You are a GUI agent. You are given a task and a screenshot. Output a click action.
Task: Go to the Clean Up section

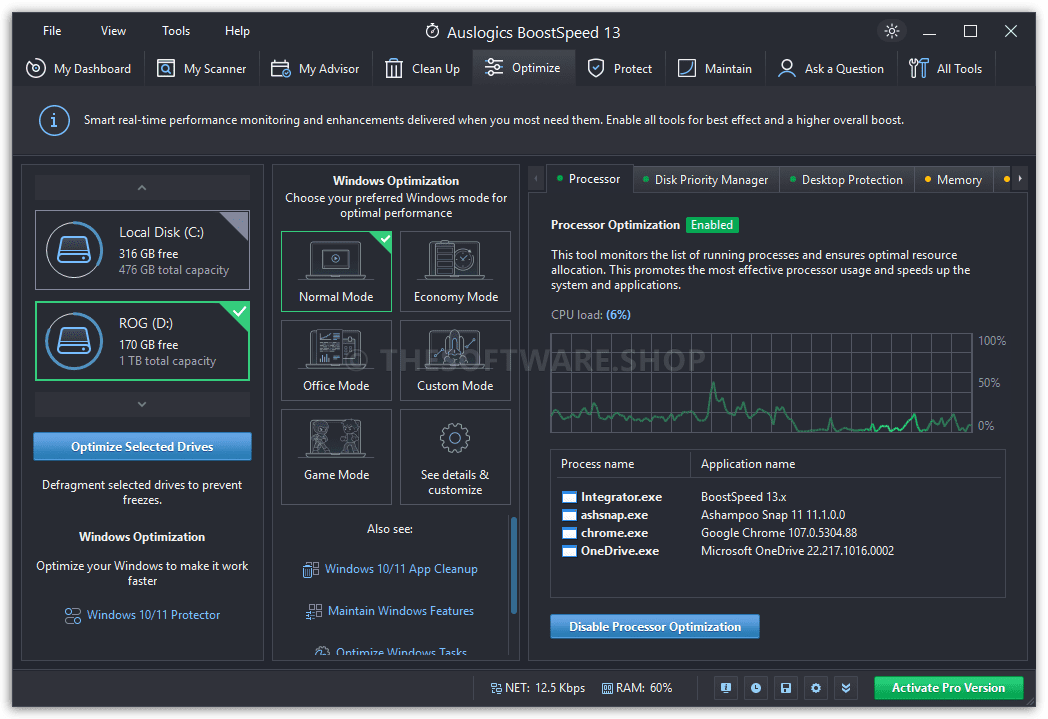click(422, 68)
